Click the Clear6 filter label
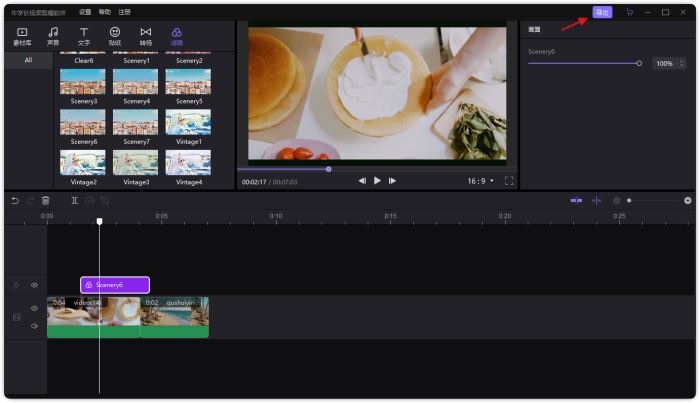Viewport: 700px width, 403px height. [x=83, y=61]
